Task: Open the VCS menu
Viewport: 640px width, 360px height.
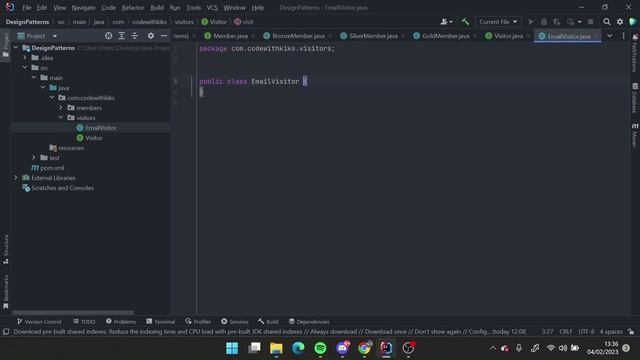Action: coord(212,8)
